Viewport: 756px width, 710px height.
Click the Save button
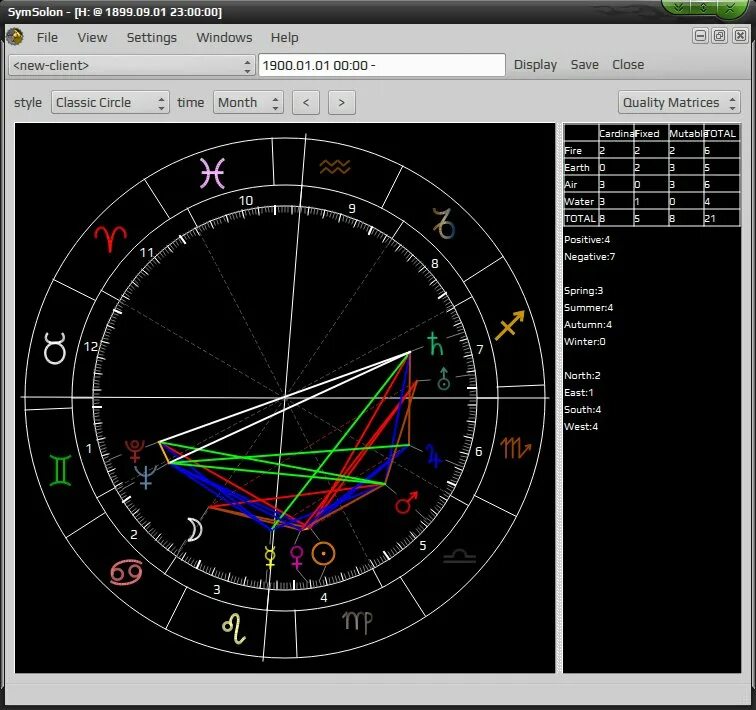pyautogui.click(x=584, y=65)
